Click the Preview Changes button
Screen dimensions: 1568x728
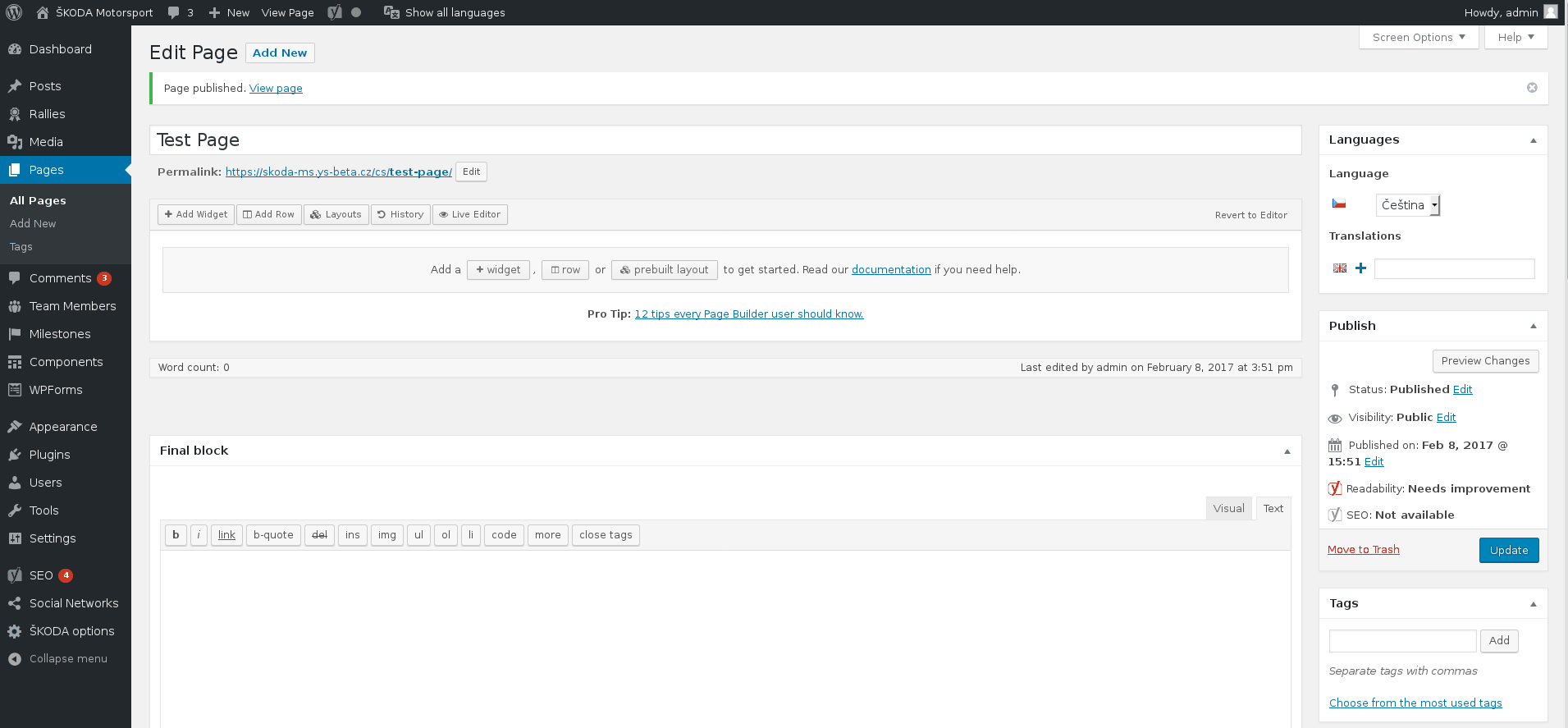point(1486,361)
